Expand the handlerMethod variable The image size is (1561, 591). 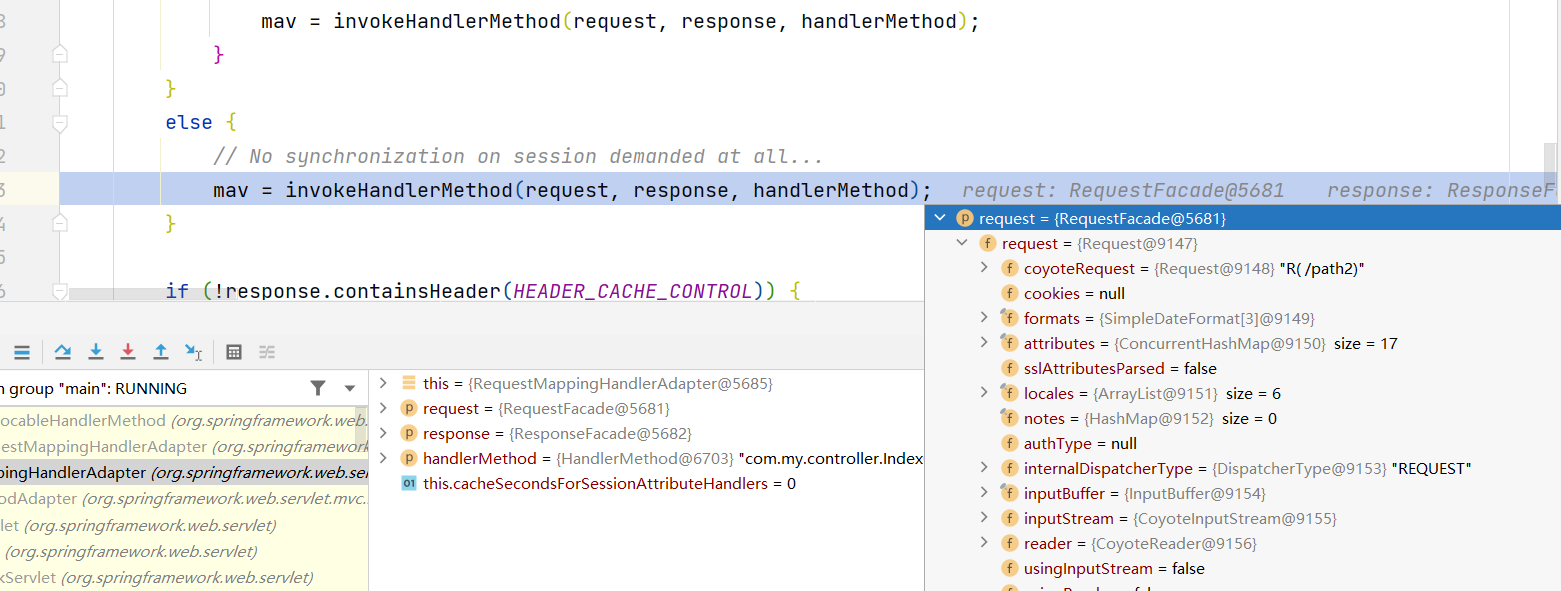tap(383, 458)
